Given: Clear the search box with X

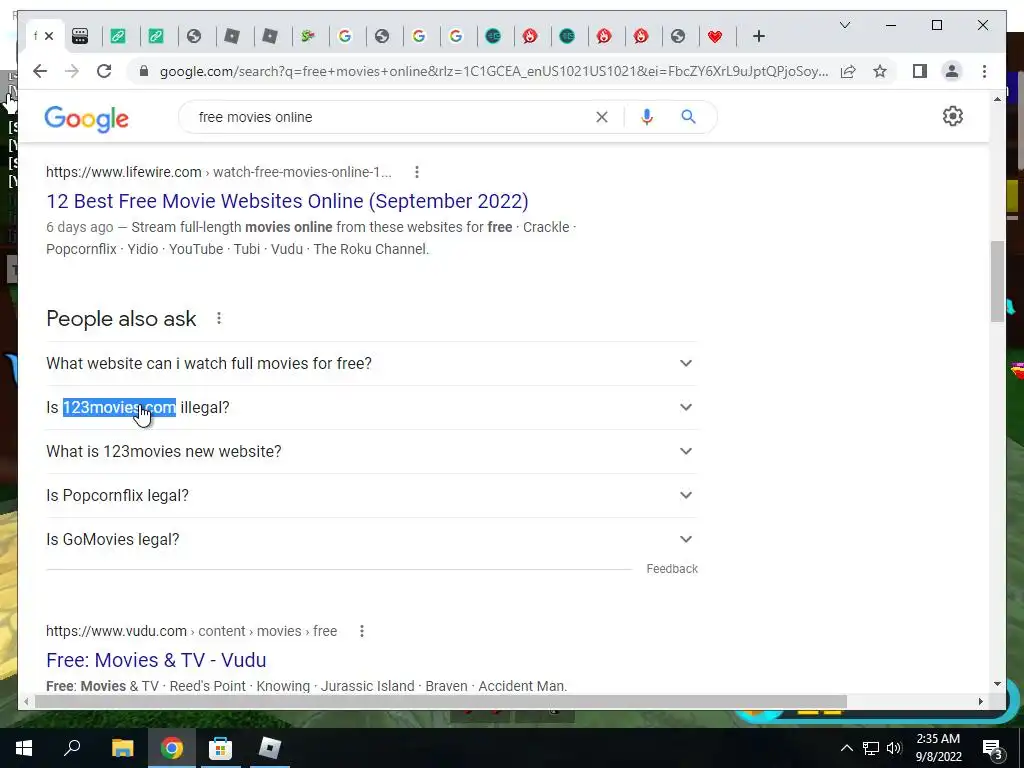Looking at the screenshot, I should point(601,117).
